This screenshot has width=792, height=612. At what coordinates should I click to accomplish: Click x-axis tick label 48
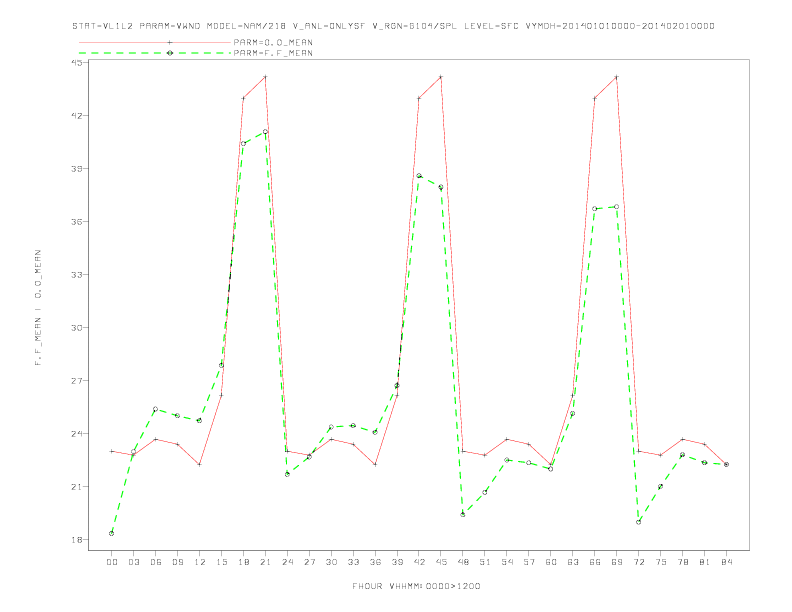click(x=463, y=562)
